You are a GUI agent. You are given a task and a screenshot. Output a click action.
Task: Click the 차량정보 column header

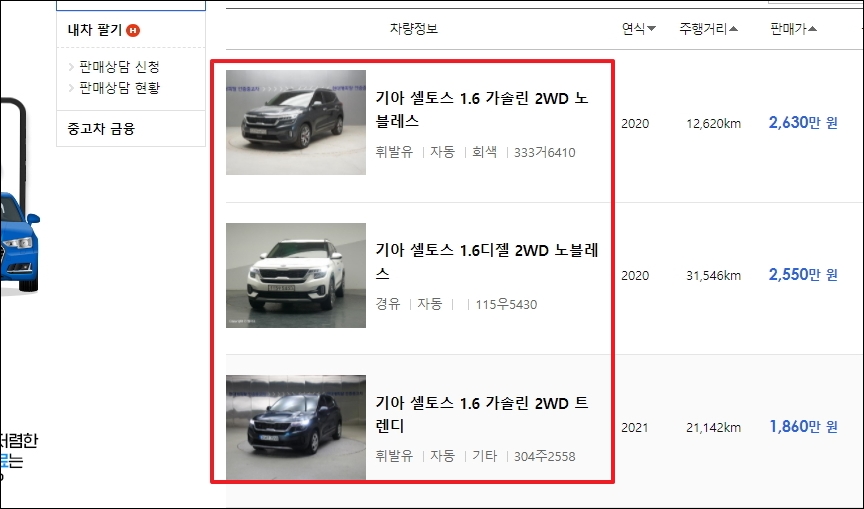tap(414, 29)
